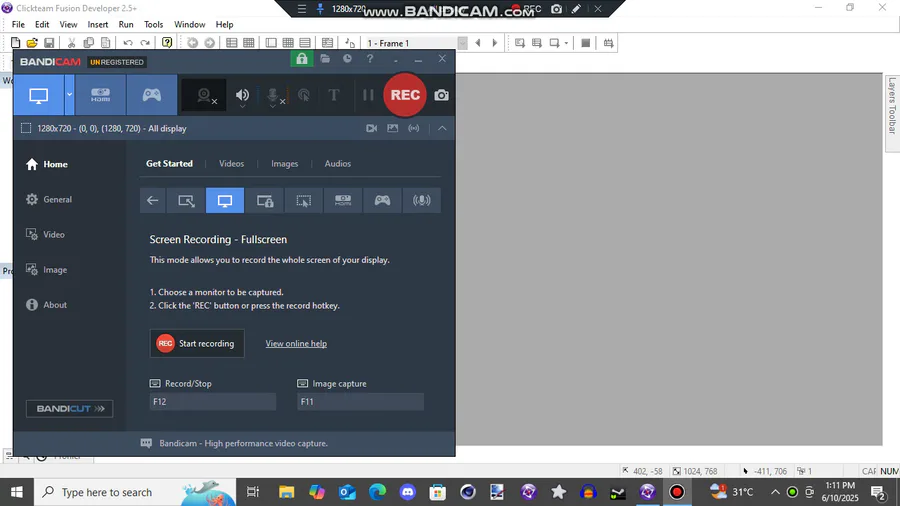Select audio-only recording mode icon
This screenshot has width=900, height=506.
[421, 200]
